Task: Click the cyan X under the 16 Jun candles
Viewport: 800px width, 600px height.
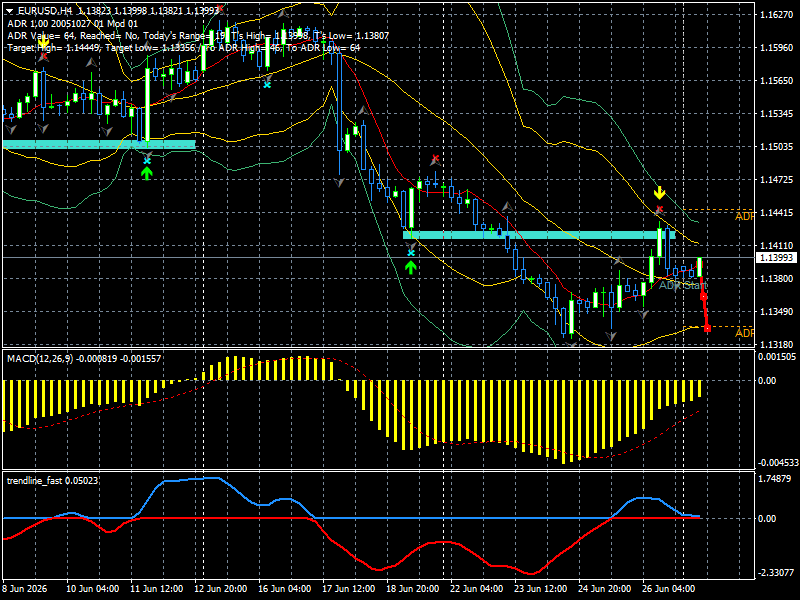Action: coord(267,85)
